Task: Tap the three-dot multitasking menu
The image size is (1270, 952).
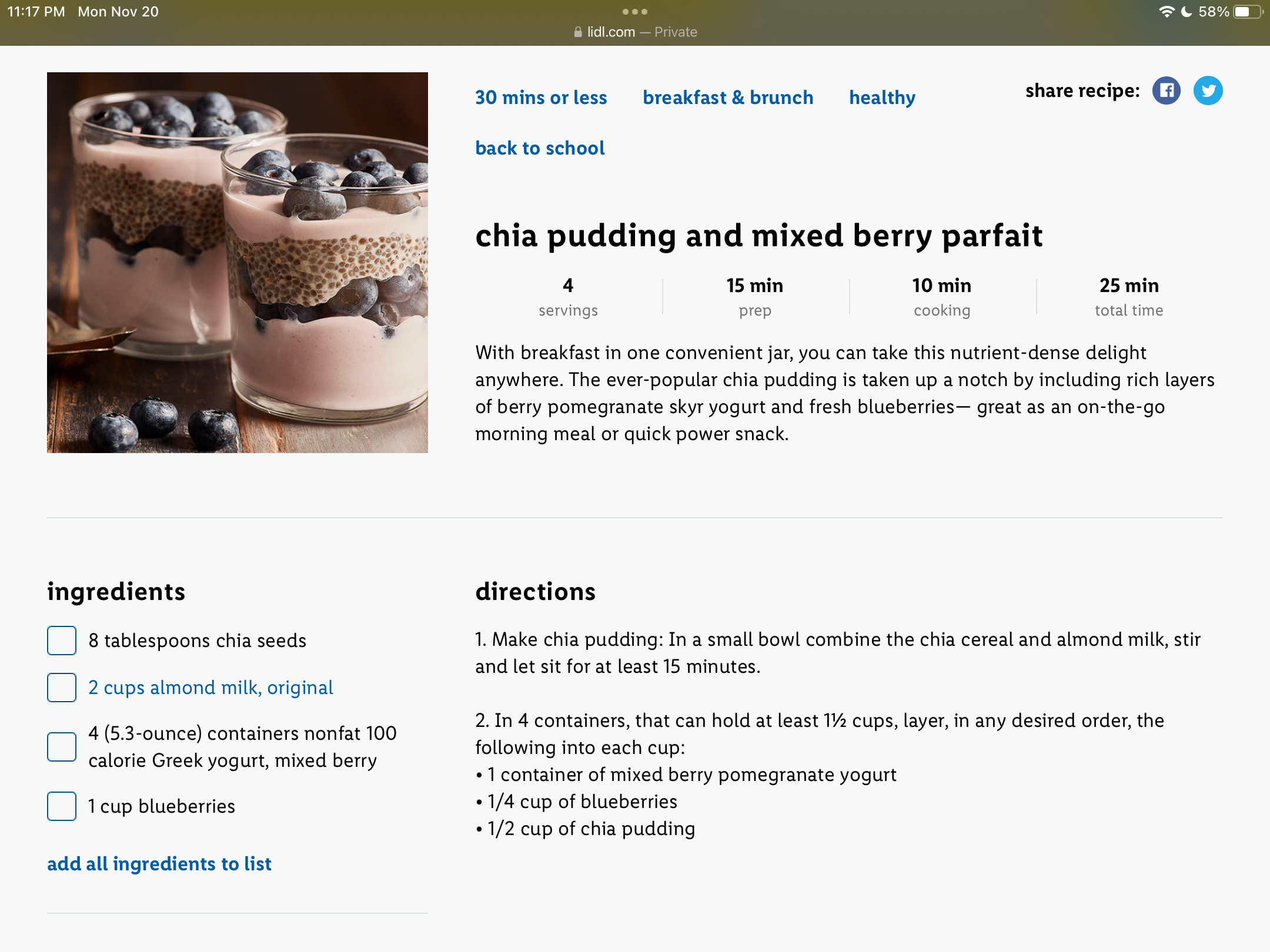Action: click(x=635, y=12)
